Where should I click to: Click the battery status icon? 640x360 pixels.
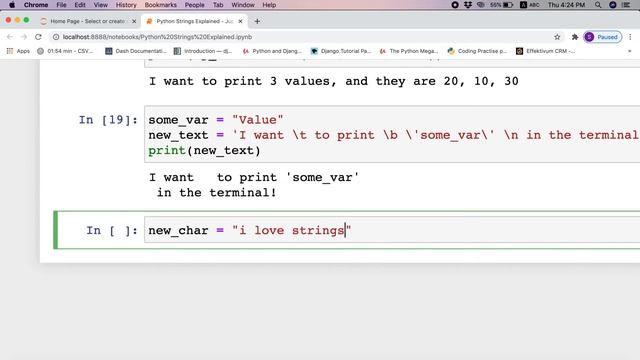[502, 5]
